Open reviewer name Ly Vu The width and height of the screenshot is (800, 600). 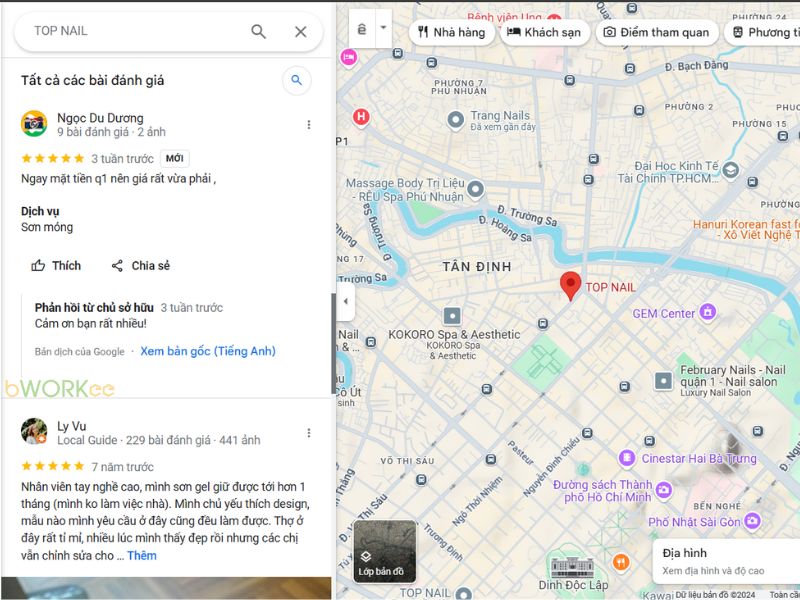71,426
